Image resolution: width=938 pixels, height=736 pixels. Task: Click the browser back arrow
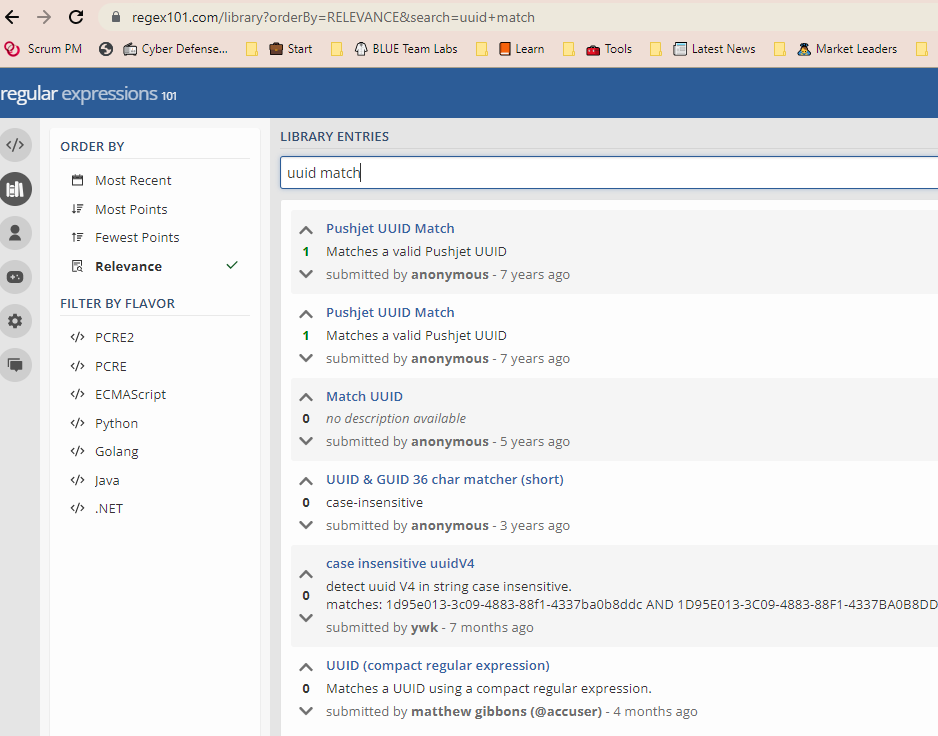pos(12,17)
